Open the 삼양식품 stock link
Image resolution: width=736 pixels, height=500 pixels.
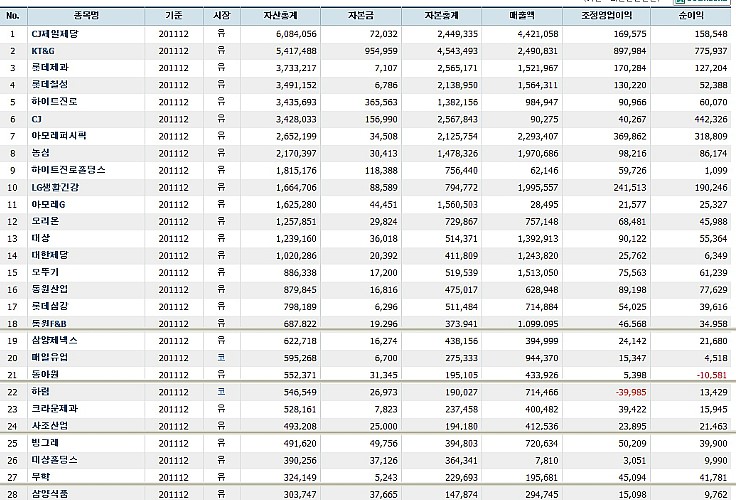click(50, 494)
